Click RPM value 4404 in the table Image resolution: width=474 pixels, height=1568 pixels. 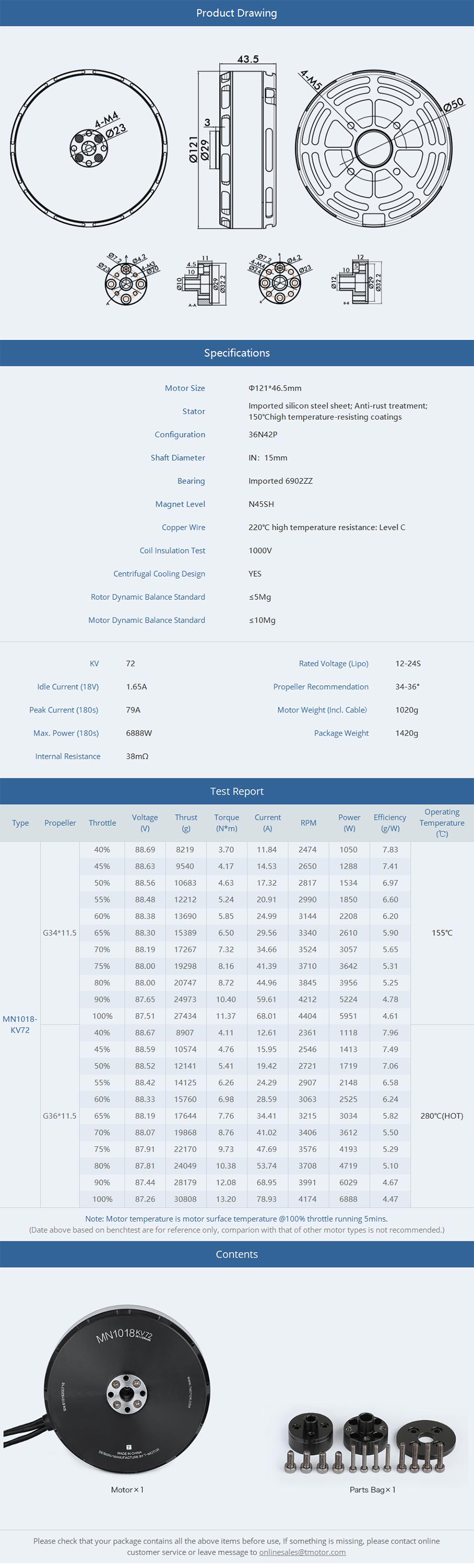coord(307,1016)
